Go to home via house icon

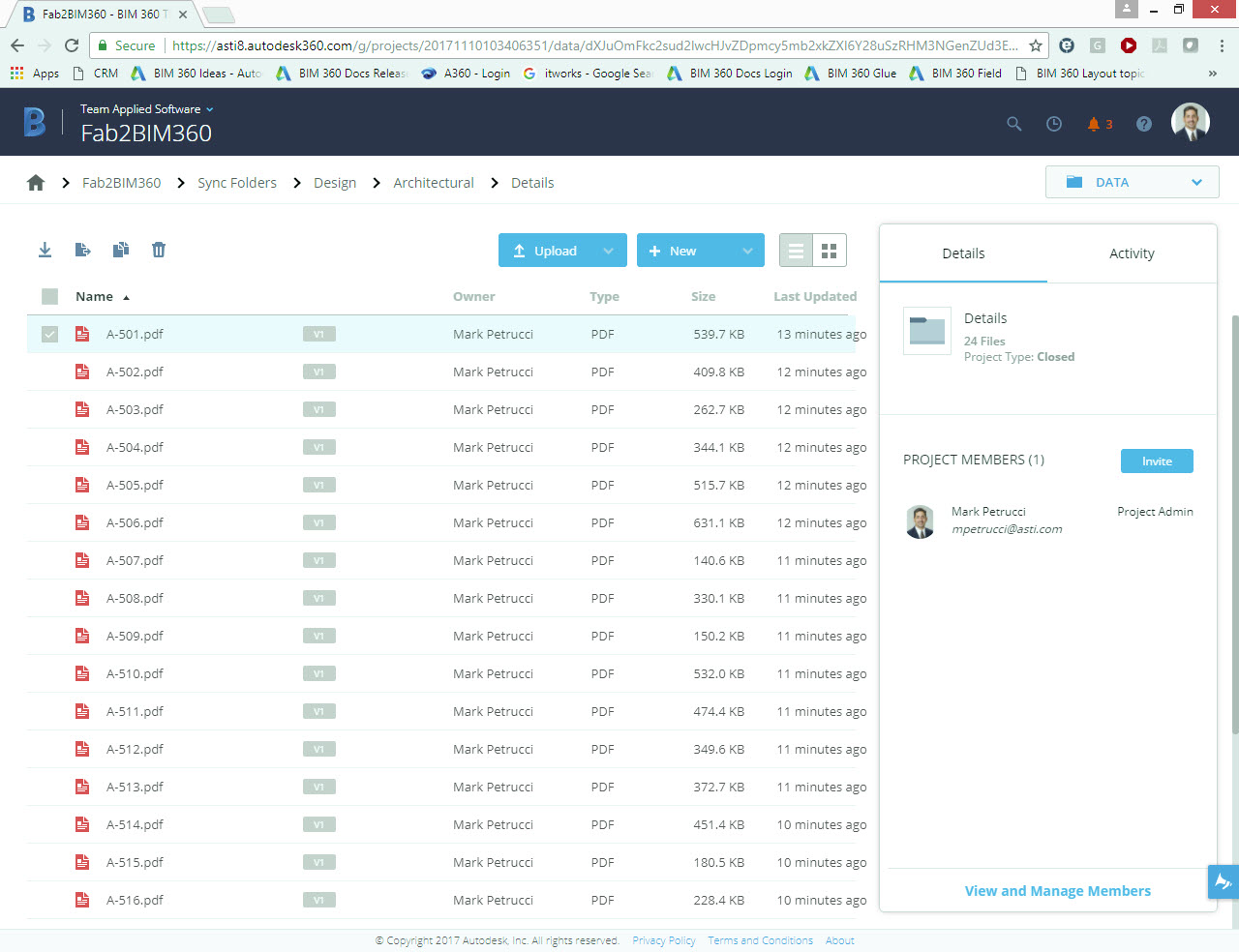[36, 183]
